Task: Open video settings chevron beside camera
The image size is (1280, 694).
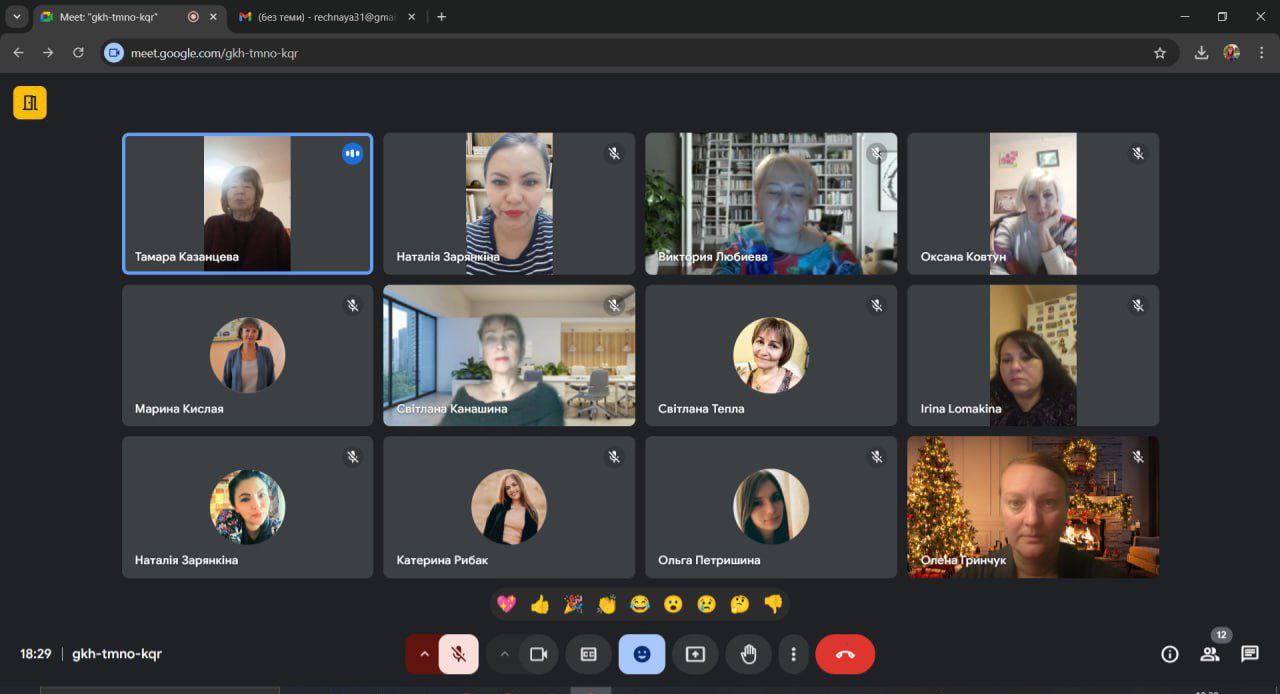Action: pyautogui.click(x=504, y=654)
